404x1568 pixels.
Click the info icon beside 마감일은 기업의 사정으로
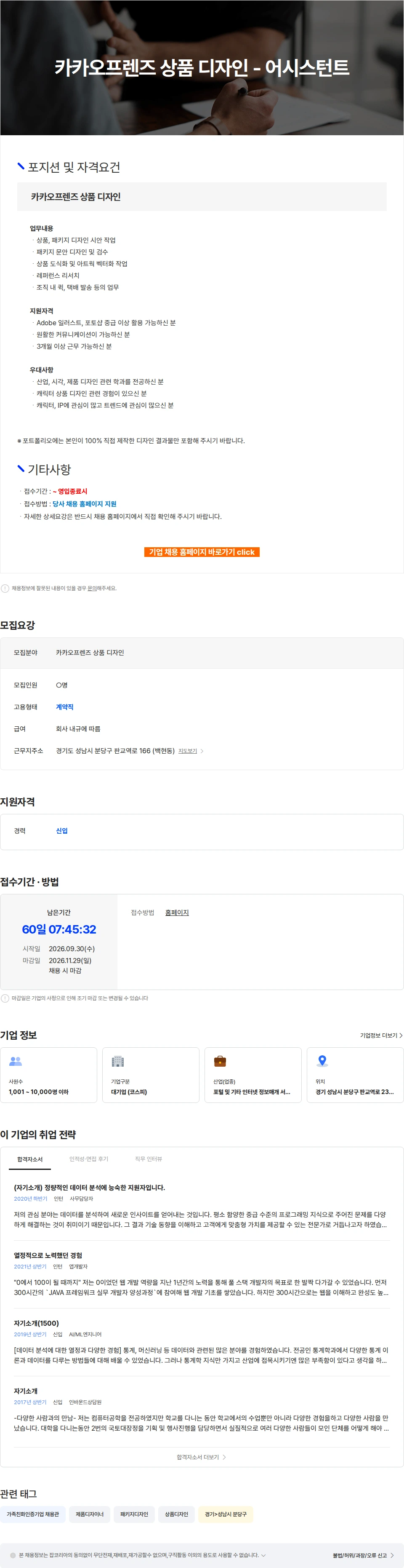click(5, 998)
